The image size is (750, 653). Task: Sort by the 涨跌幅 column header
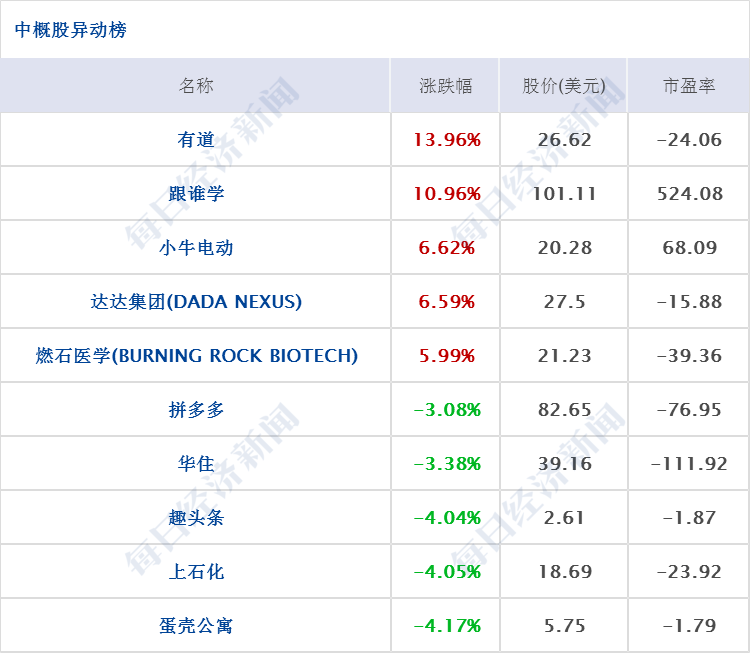[x=446, y=86]
